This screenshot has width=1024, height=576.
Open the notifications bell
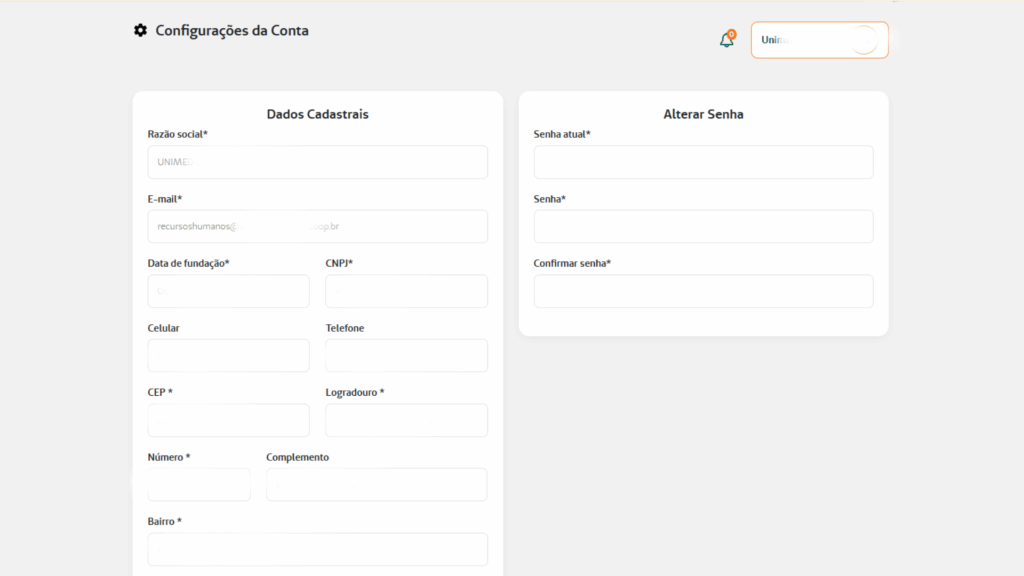coord(727,40)
